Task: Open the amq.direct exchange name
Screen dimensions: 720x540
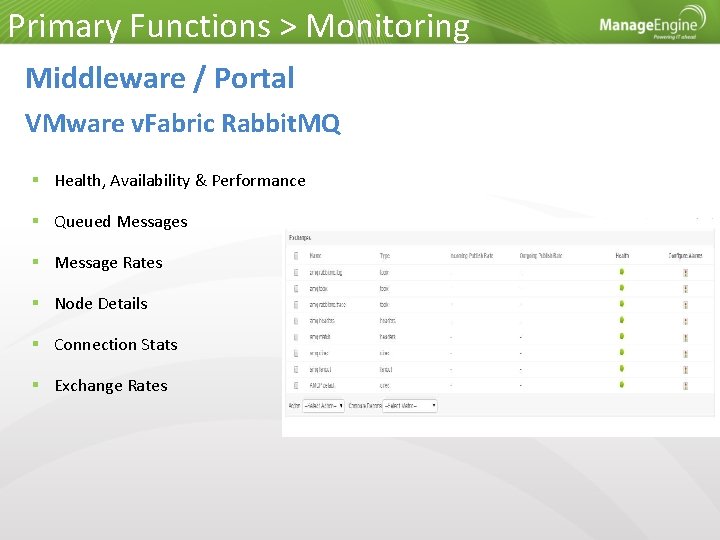Action: point(319,354)
